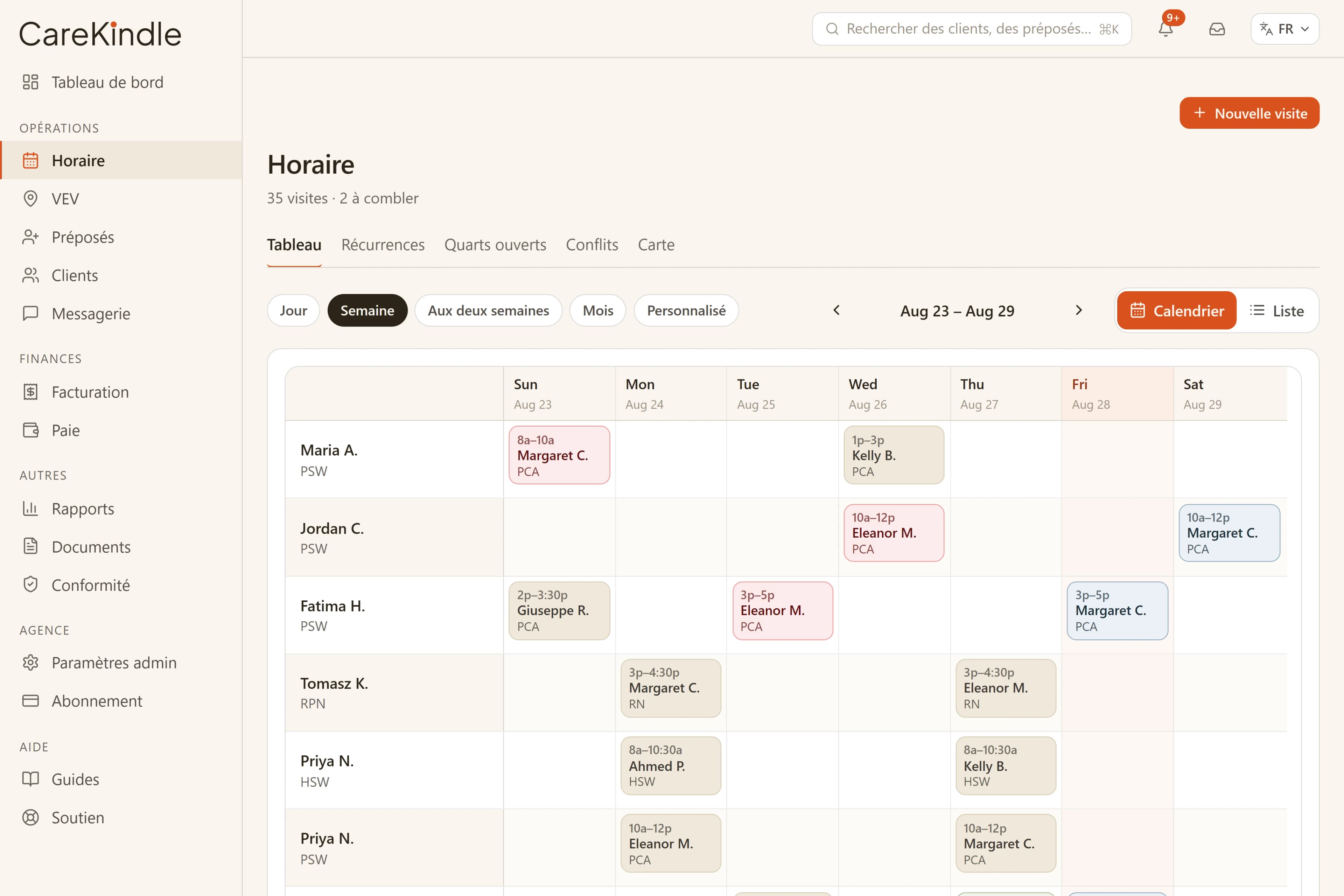Open the Conflits tab
1344x896 pixels.
coord(592,245)
